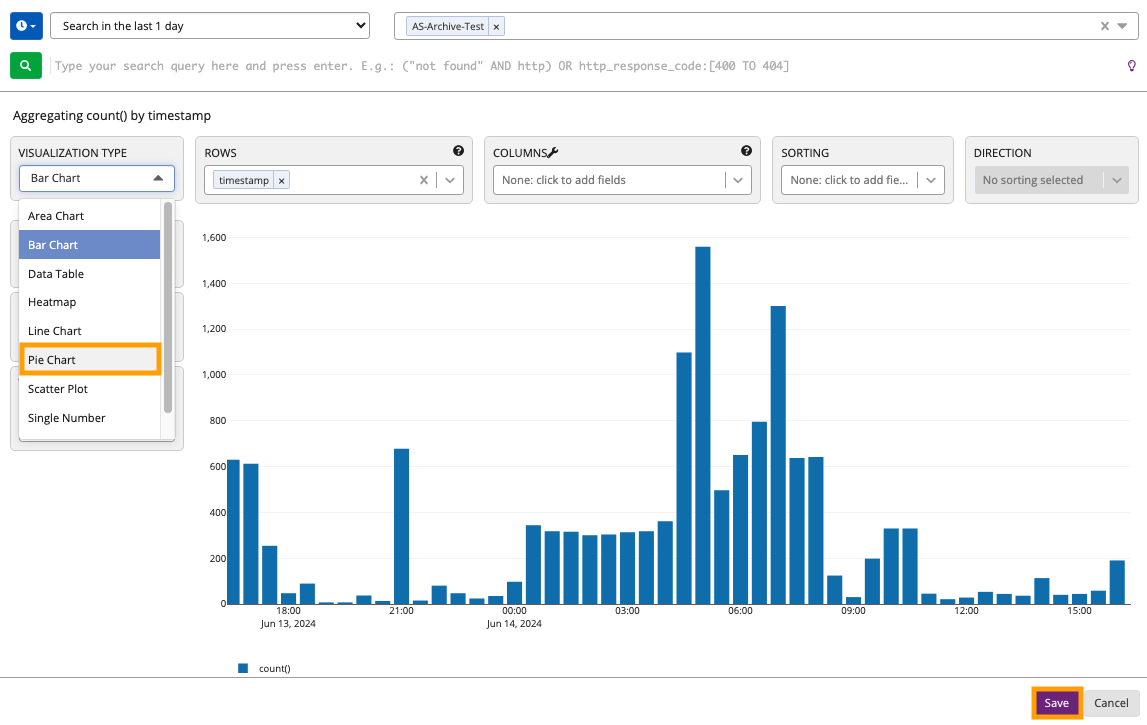Remove the AS-Archive-Test stream tag
The height and width of the screenshot is (725, 1147).
tap(497, 27)
